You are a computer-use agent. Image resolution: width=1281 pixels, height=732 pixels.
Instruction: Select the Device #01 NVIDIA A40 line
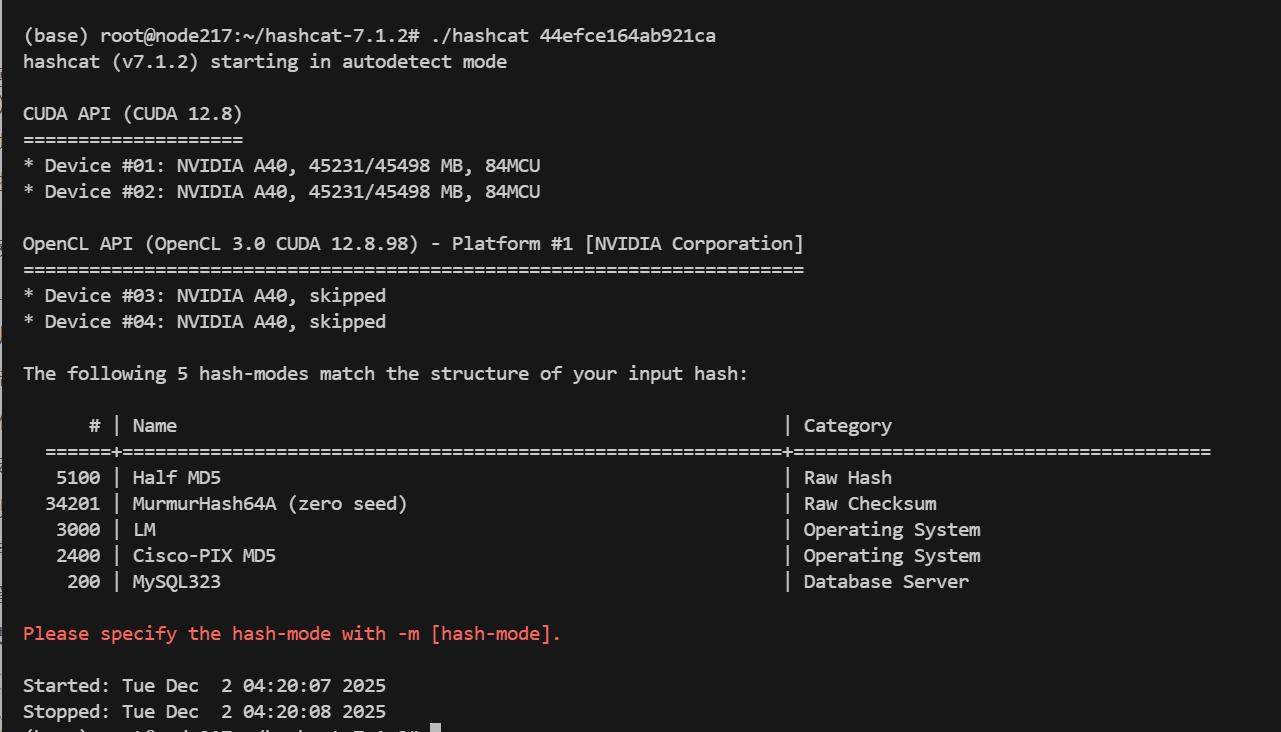point(281,166)
